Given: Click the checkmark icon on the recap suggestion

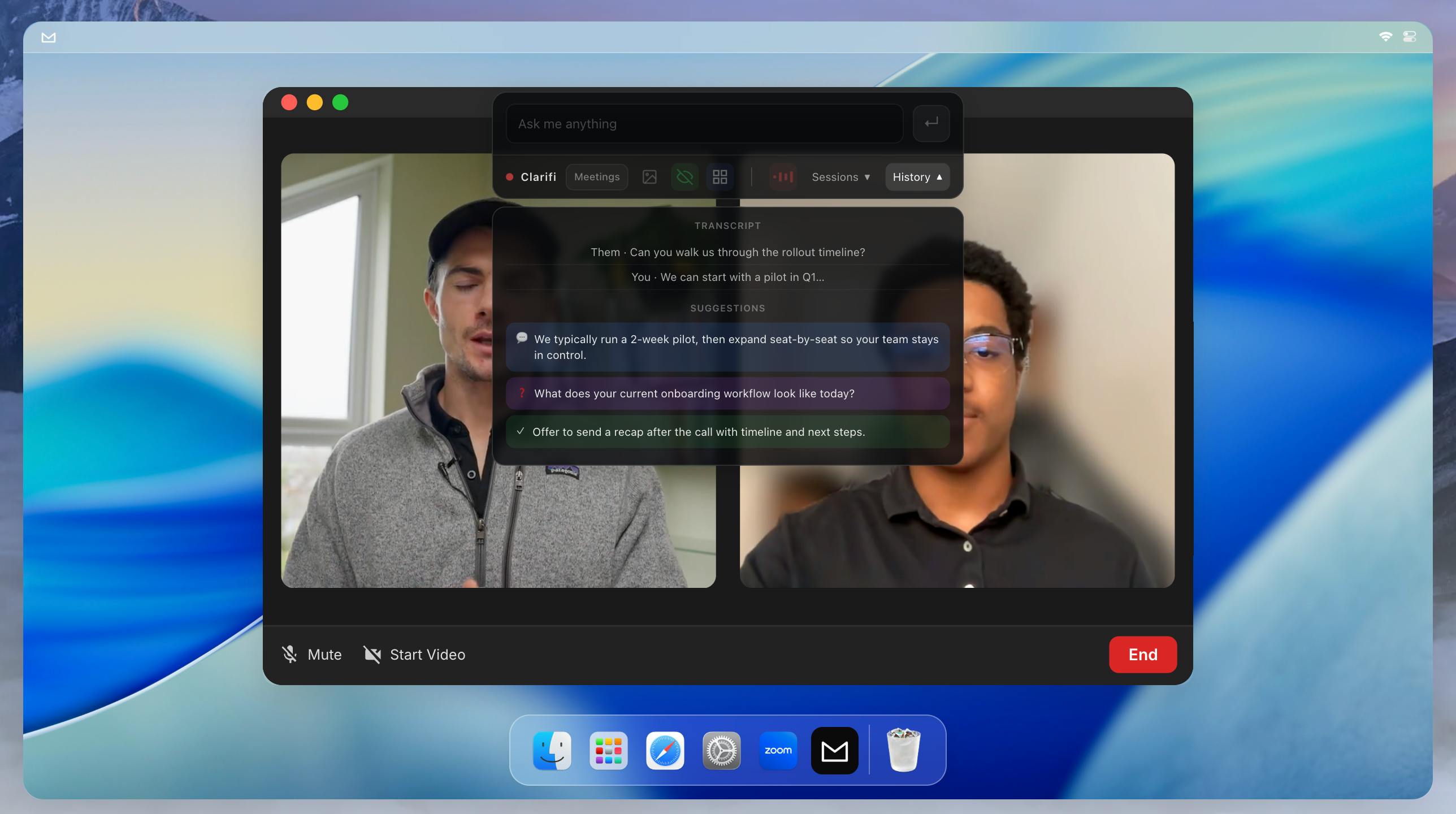Looking at the screenshot, I should point(521,431).
